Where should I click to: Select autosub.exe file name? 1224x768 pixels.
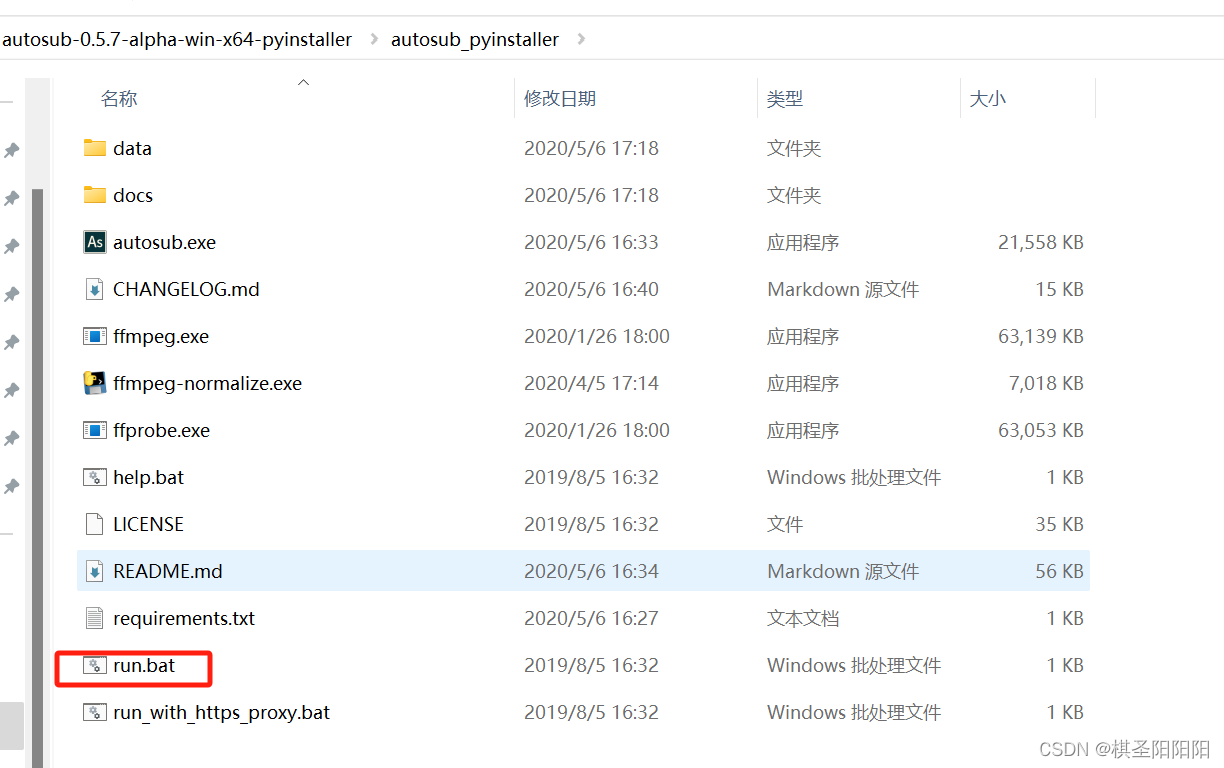pos(164,242)
